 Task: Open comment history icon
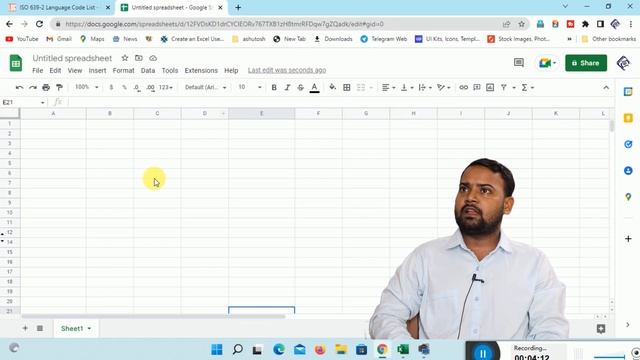(518, 63)
